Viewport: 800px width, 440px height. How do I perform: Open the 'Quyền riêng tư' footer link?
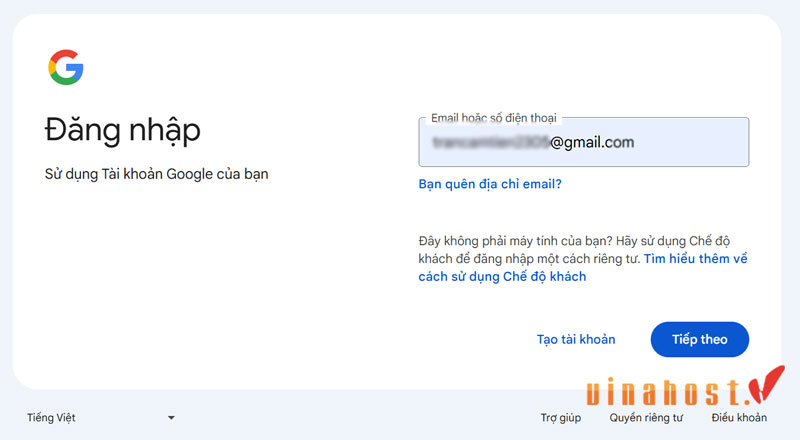coord(646,418)
